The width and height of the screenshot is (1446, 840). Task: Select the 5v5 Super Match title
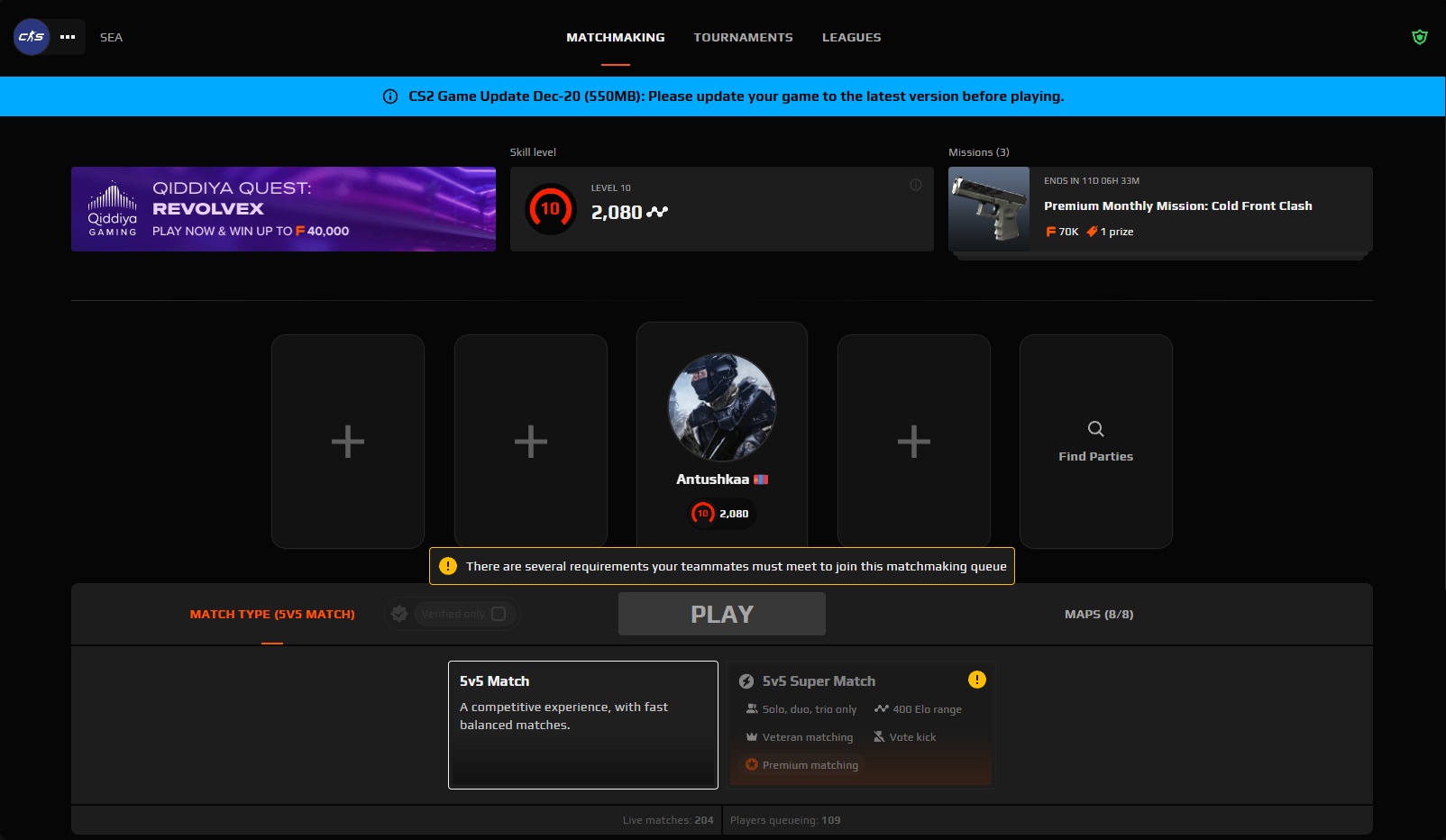tap(819, 681)
